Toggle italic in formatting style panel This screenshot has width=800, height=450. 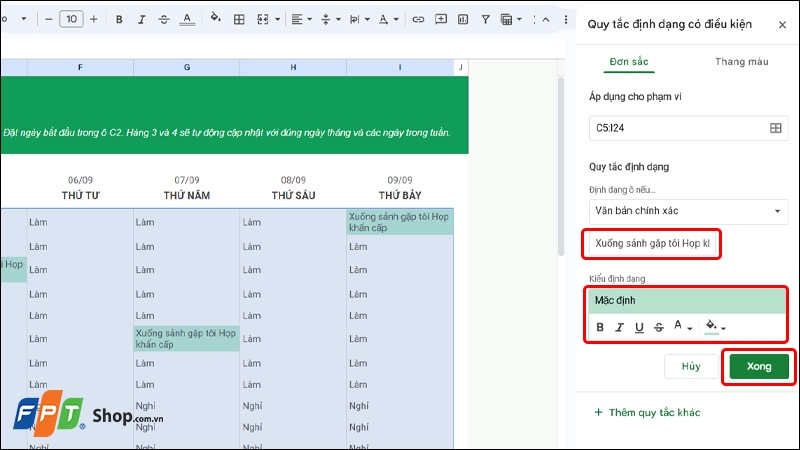point(619,327)
